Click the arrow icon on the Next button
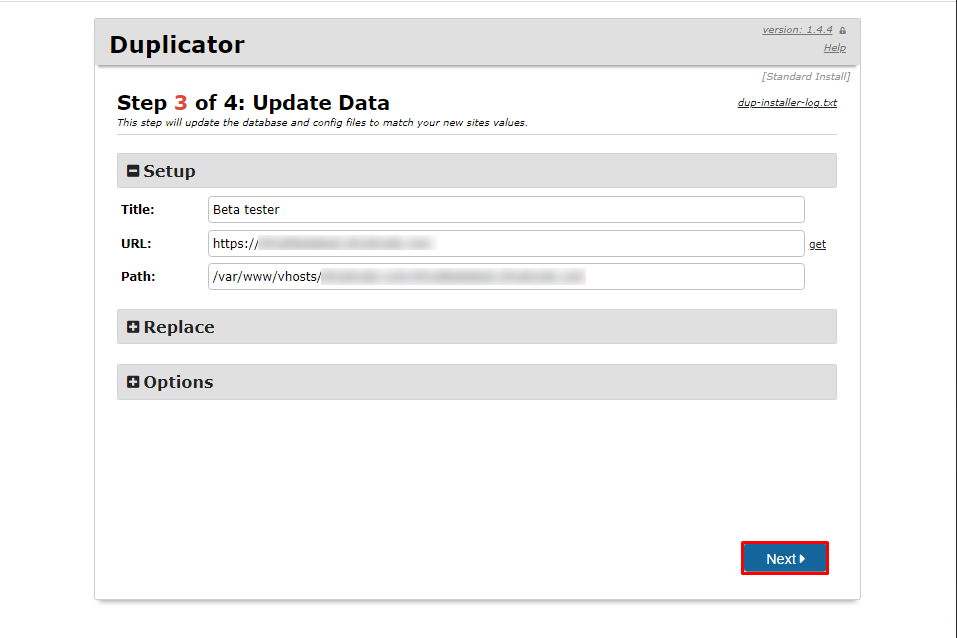Screen dimensions: 957x638 pos(803,559)
